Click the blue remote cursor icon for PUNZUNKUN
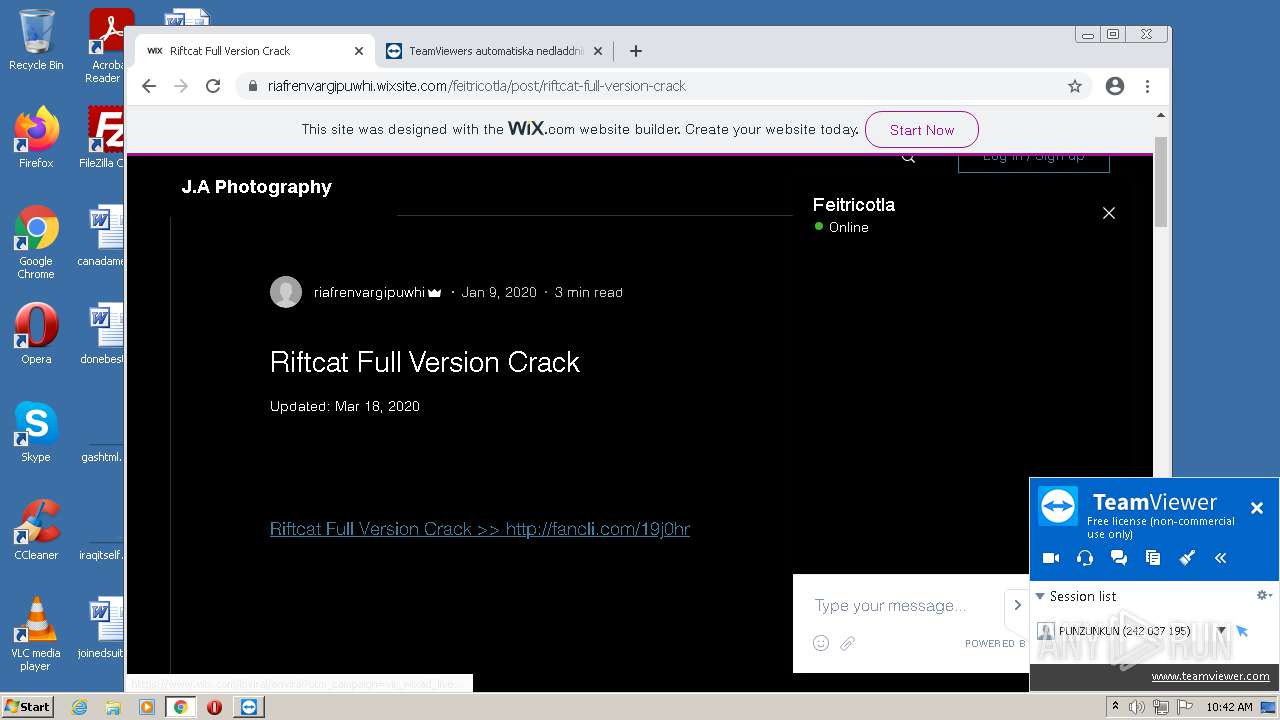This screenshot has height=720, width=1280. 1242,631
